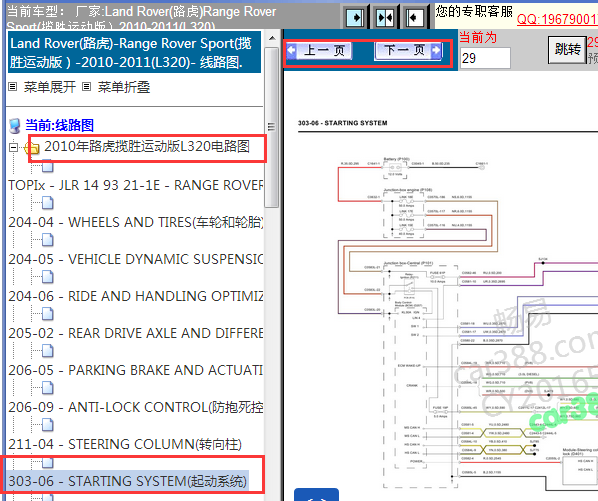
Task: Expand all menus with 菜单展开
Action: pyautogui.click(x=50, y=87)
